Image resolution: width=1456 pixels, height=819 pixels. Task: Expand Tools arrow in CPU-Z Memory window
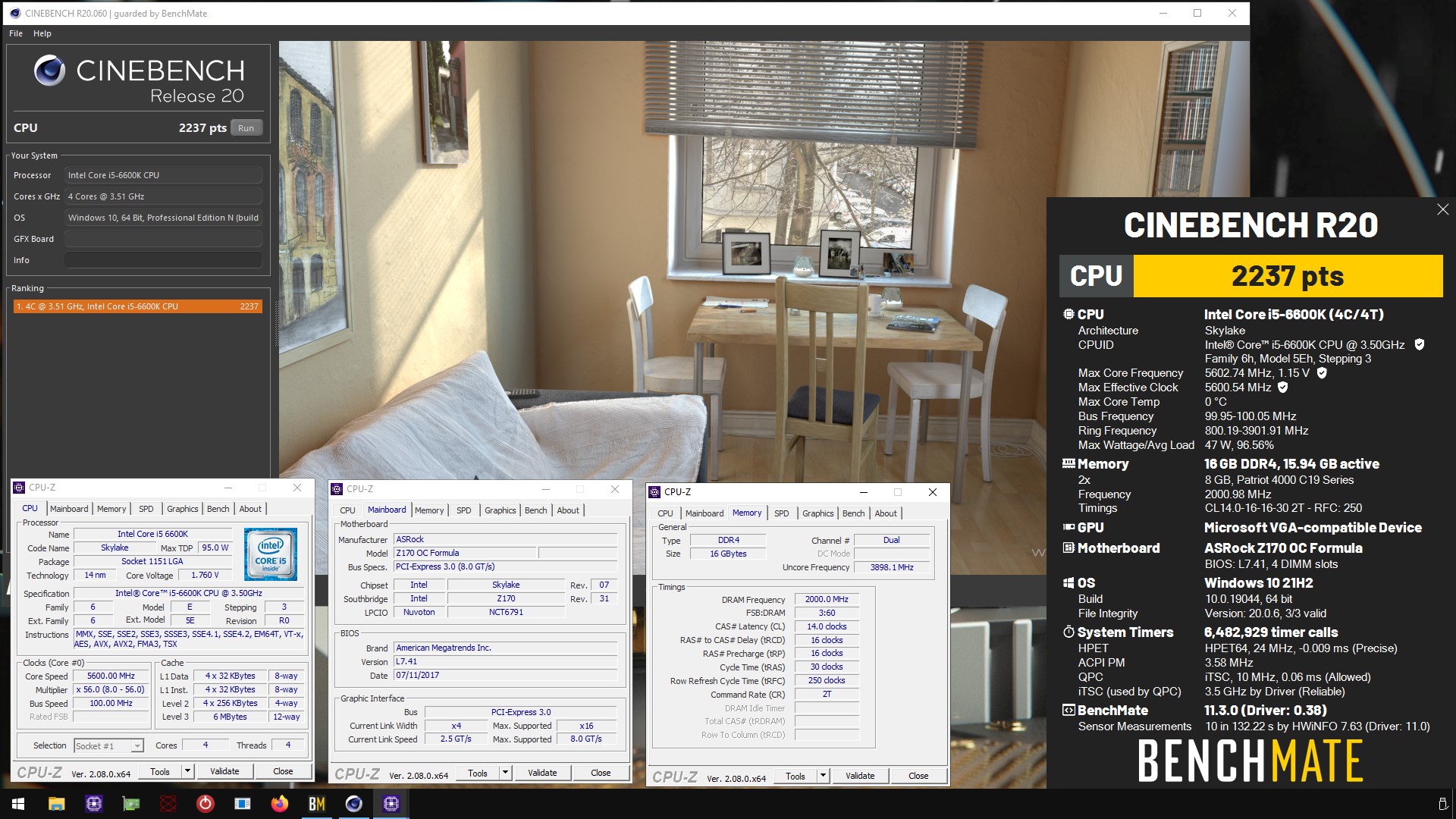click(823, 776)
